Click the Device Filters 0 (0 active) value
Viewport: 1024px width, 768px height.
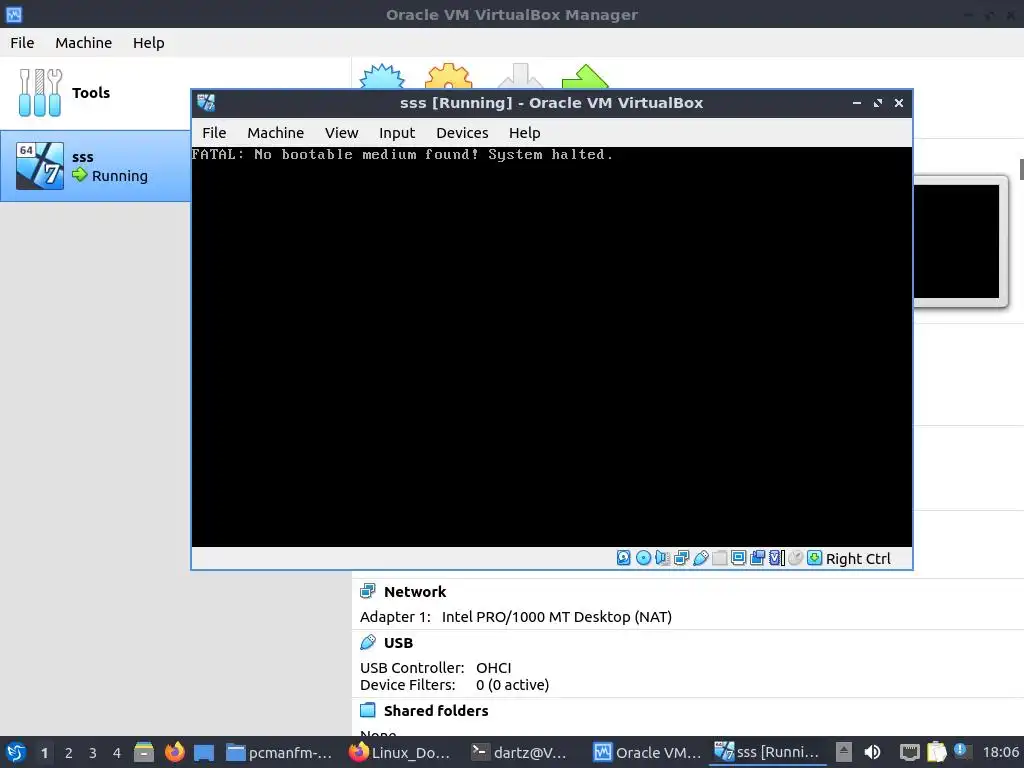513,684
